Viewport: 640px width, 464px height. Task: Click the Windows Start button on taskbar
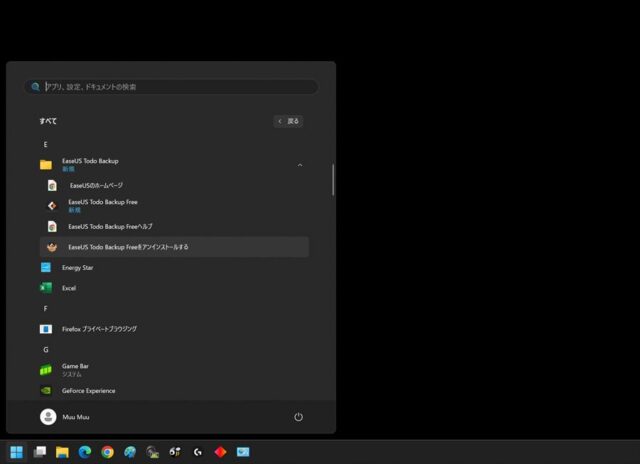click(x=17, y=452)
